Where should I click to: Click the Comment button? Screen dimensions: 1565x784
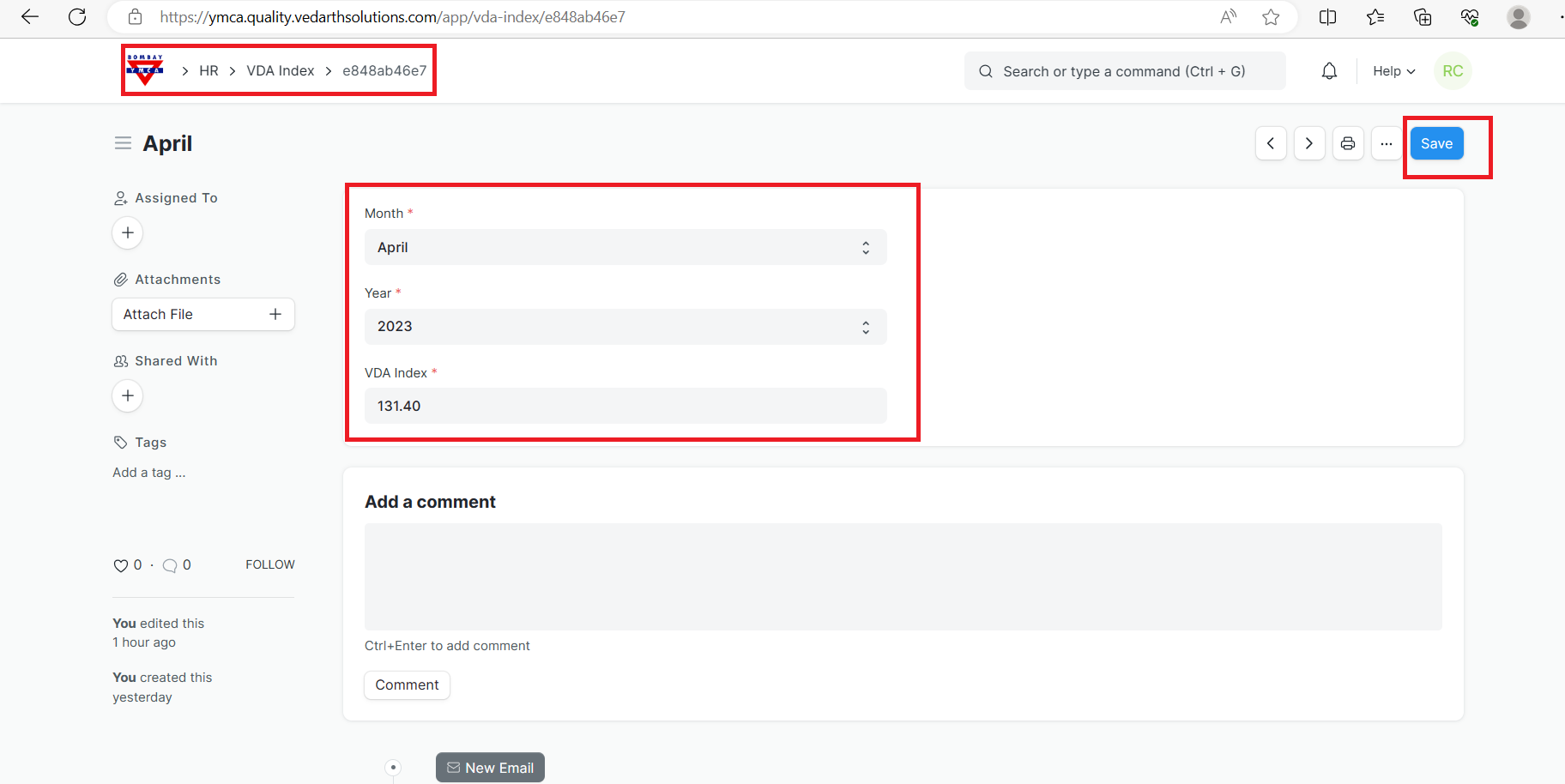coord(407,684)
